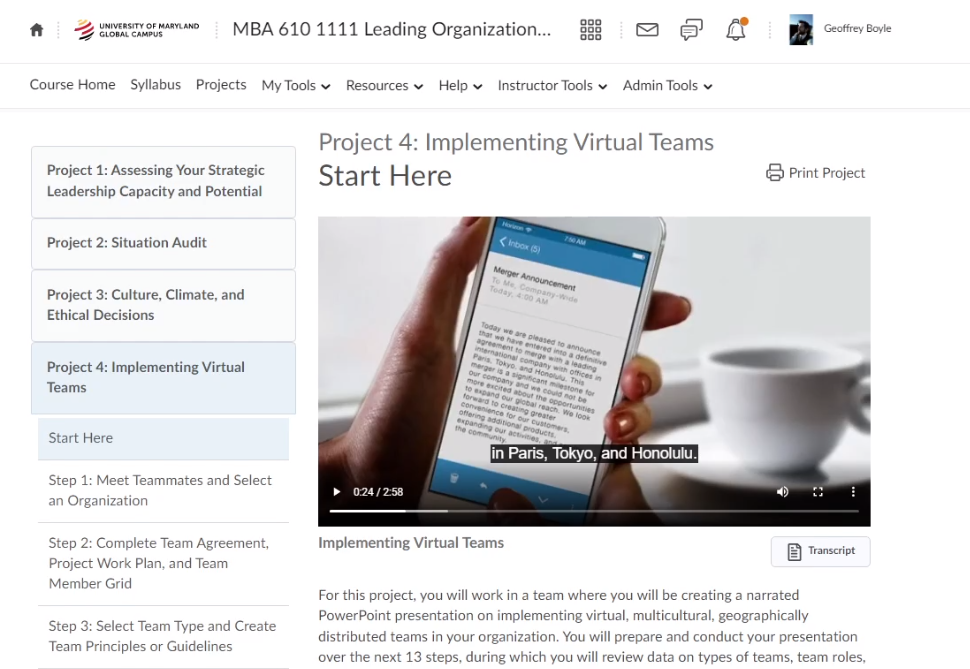Click Geoffrey Boyle profile avatar
The image size is (970, 669).
tap(801, 30)
